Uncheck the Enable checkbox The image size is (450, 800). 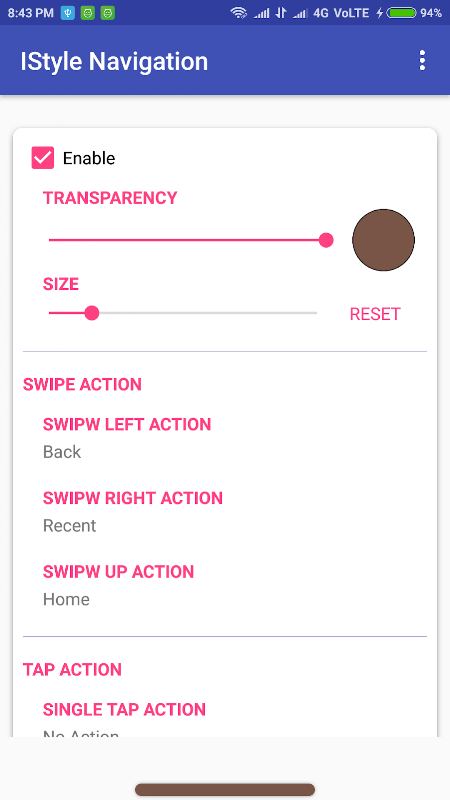pos(43,158)
